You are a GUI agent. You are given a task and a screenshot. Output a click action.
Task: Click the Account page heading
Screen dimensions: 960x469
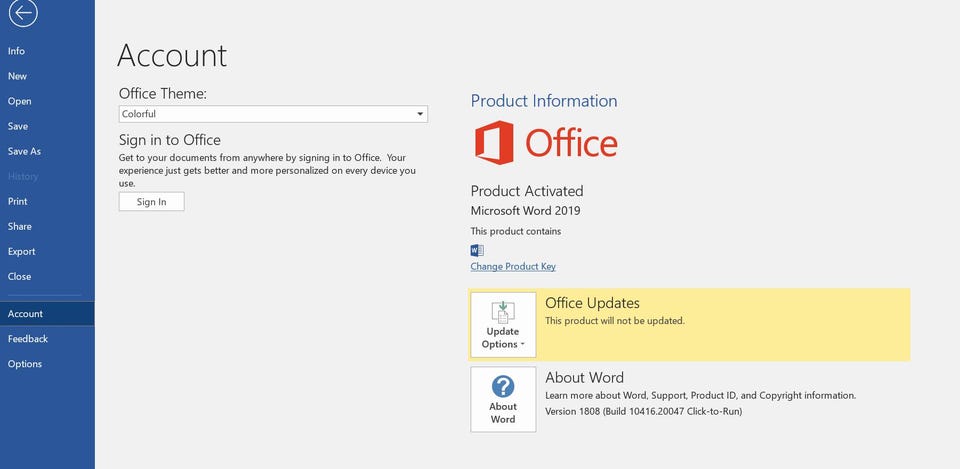(172, 55)
